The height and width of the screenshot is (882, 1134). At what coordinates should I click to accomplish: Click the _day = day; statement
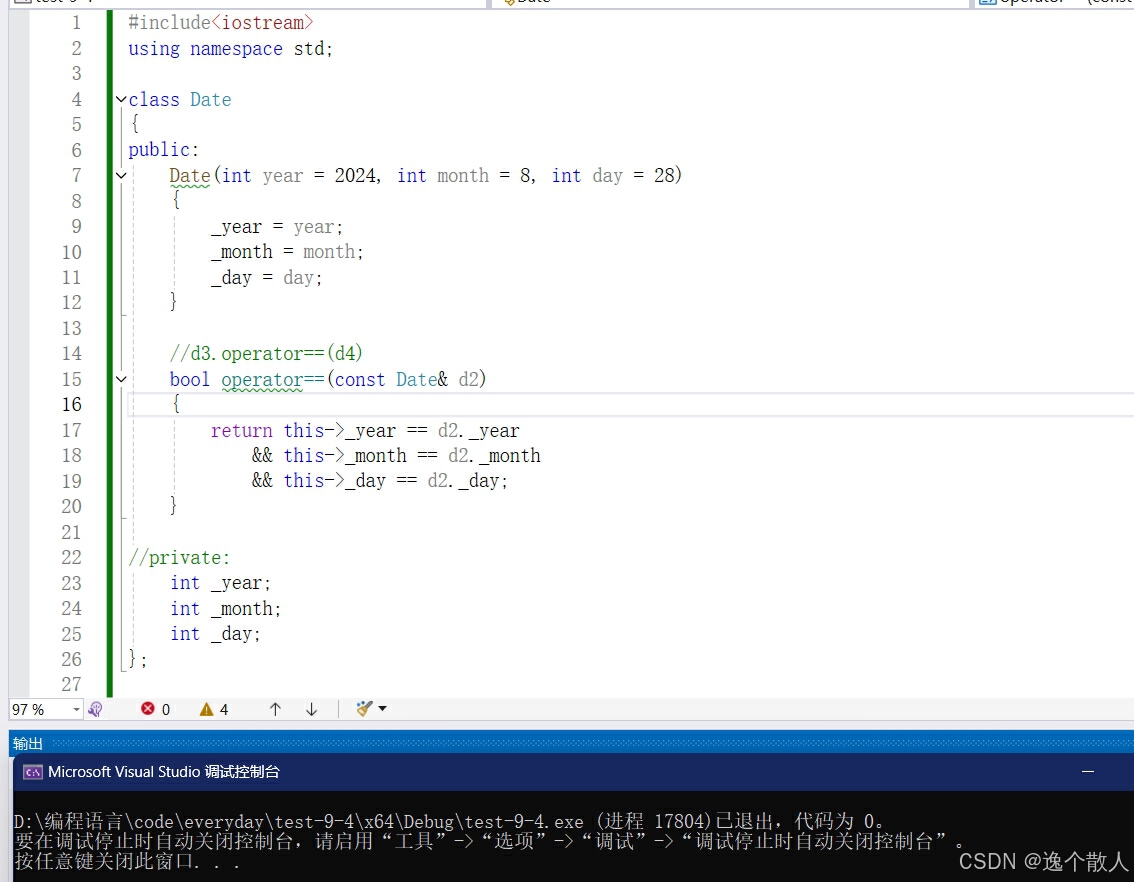coord(267,278)
